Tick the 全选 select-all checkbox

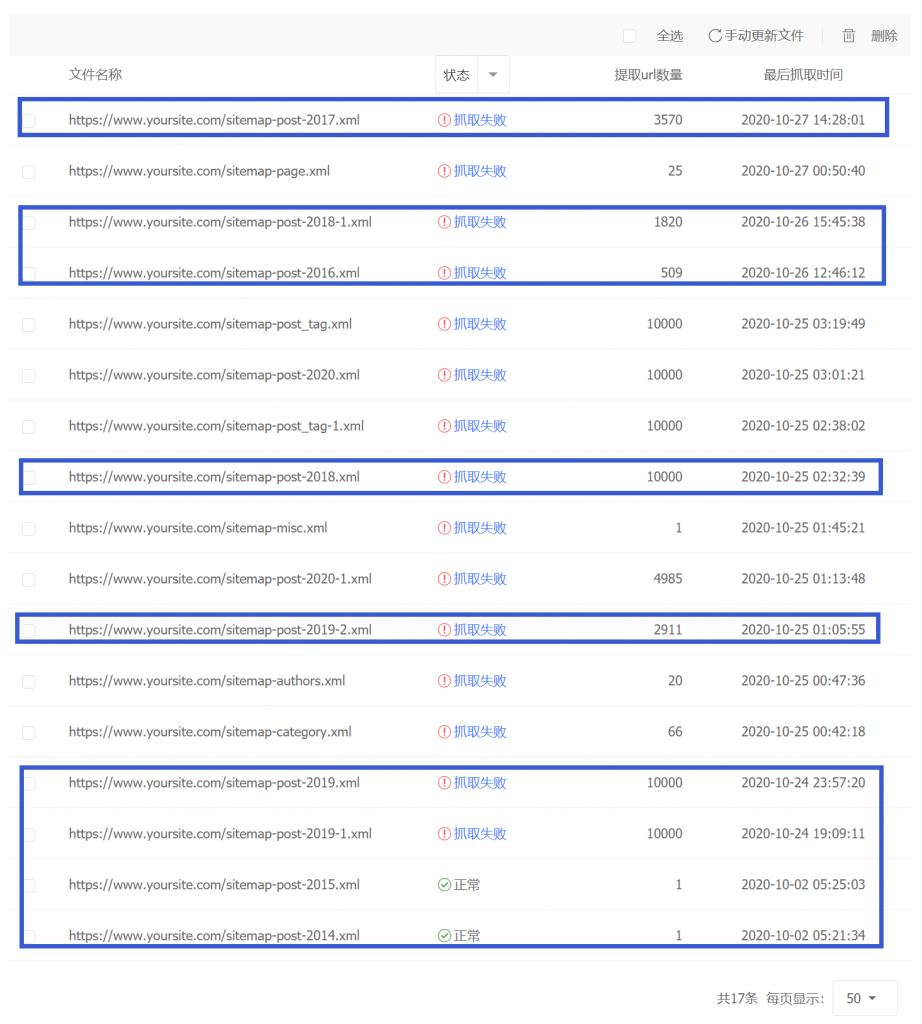[x=629, y=36]
